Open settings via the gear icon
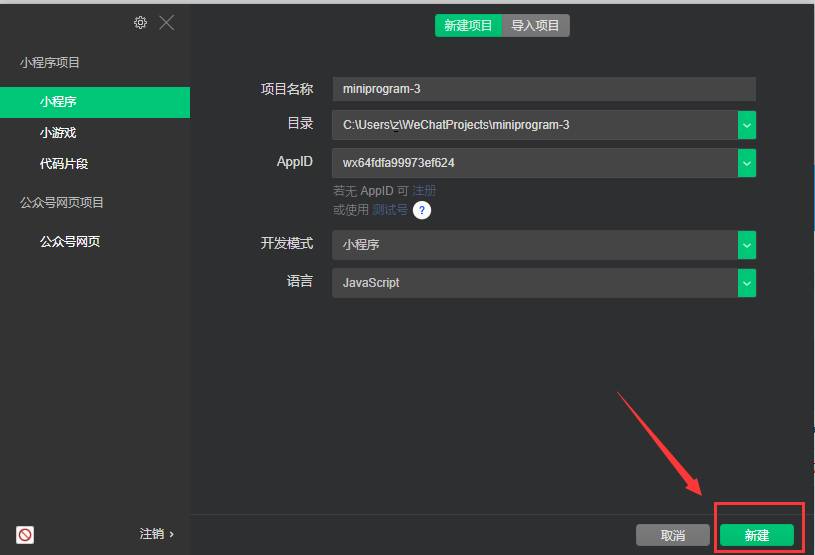 pos(141,23)
